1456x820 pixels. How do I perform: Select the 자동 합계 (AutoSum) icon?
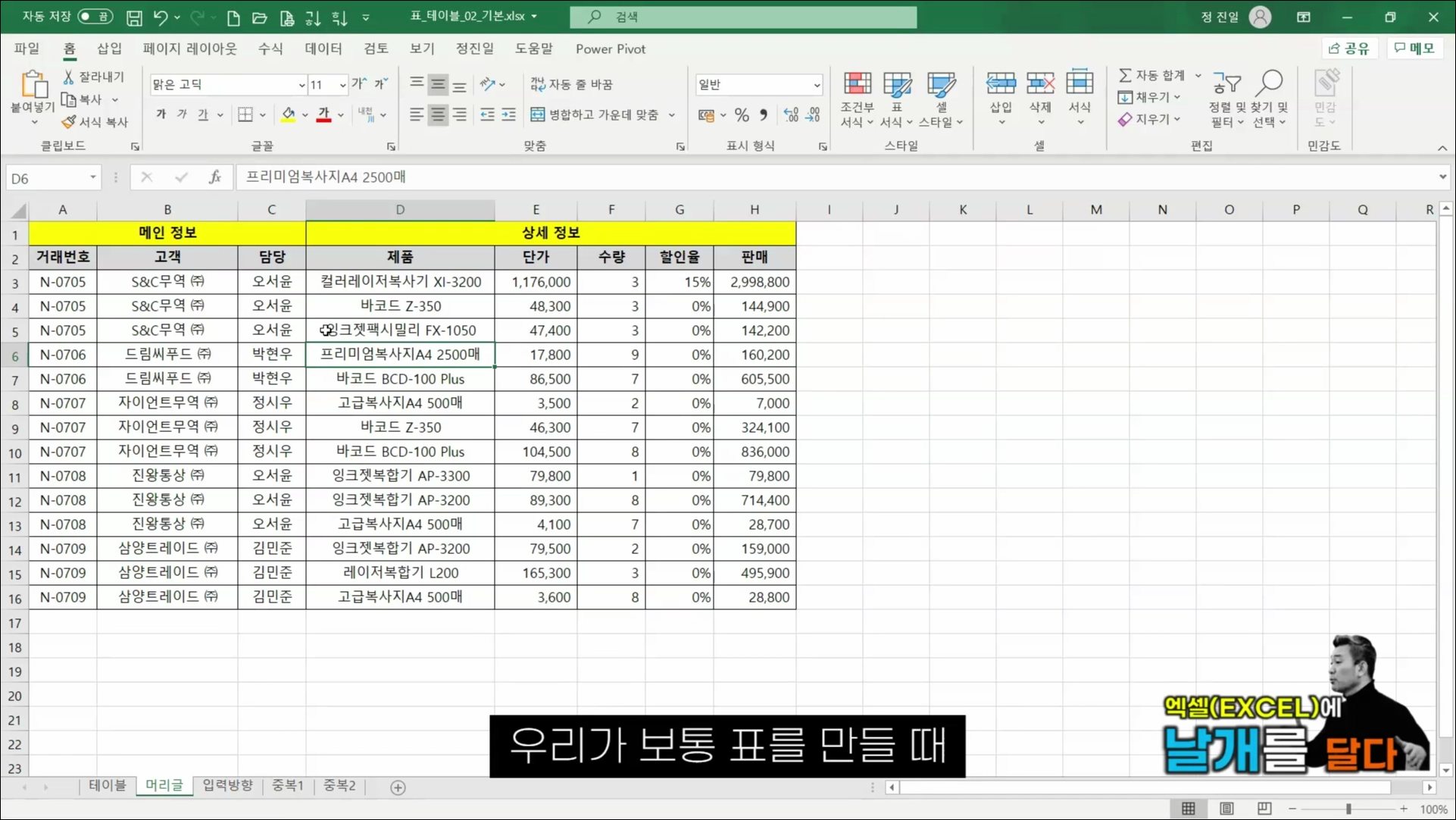[x=1154, y=75]
